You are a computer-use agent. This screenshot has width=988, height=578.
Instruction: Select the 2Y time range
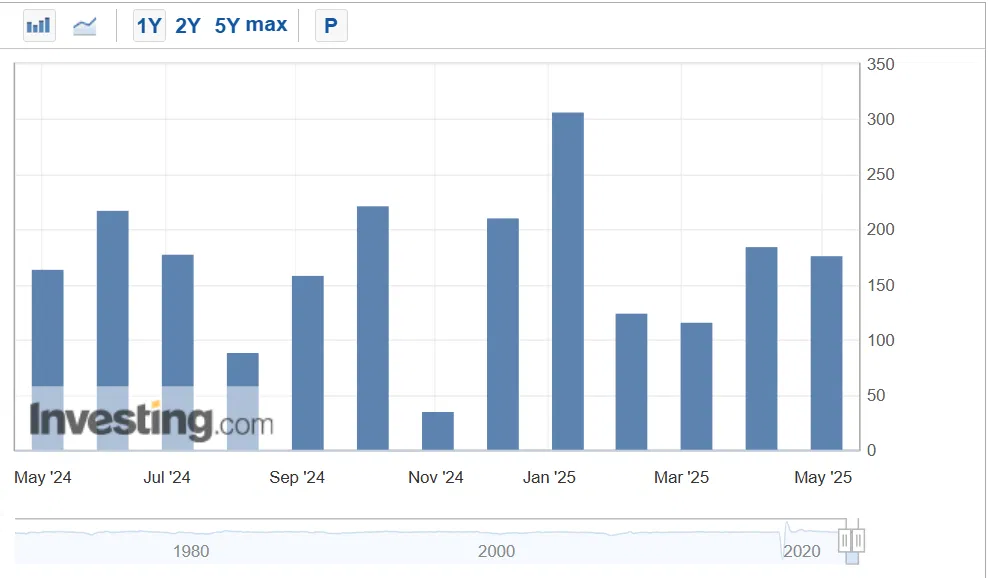(x=188, y=26)
